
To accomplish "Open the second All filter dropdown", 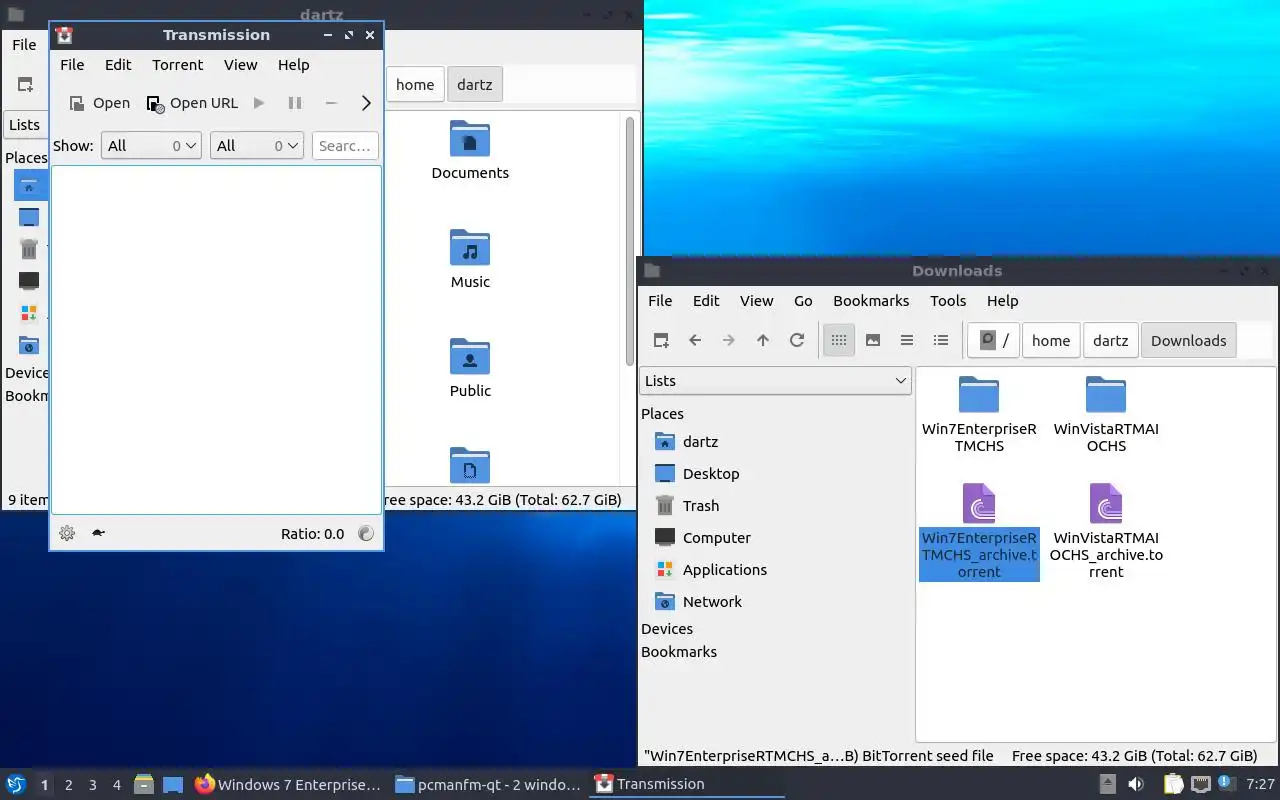I will pos(256,146).
